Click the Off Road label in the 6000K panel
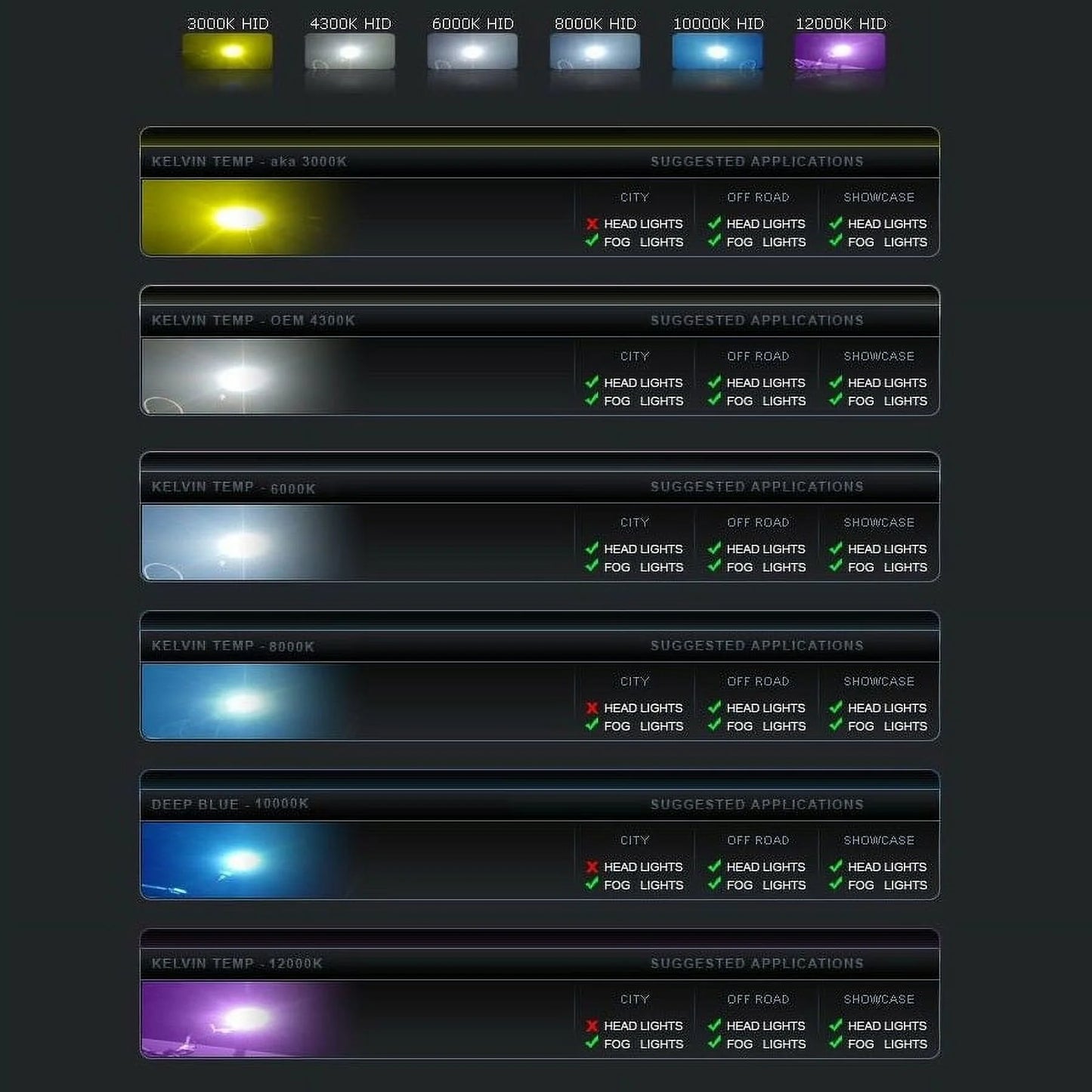Image resolution: width=1092 pixels, height=1092 pixels. [758, 522]
